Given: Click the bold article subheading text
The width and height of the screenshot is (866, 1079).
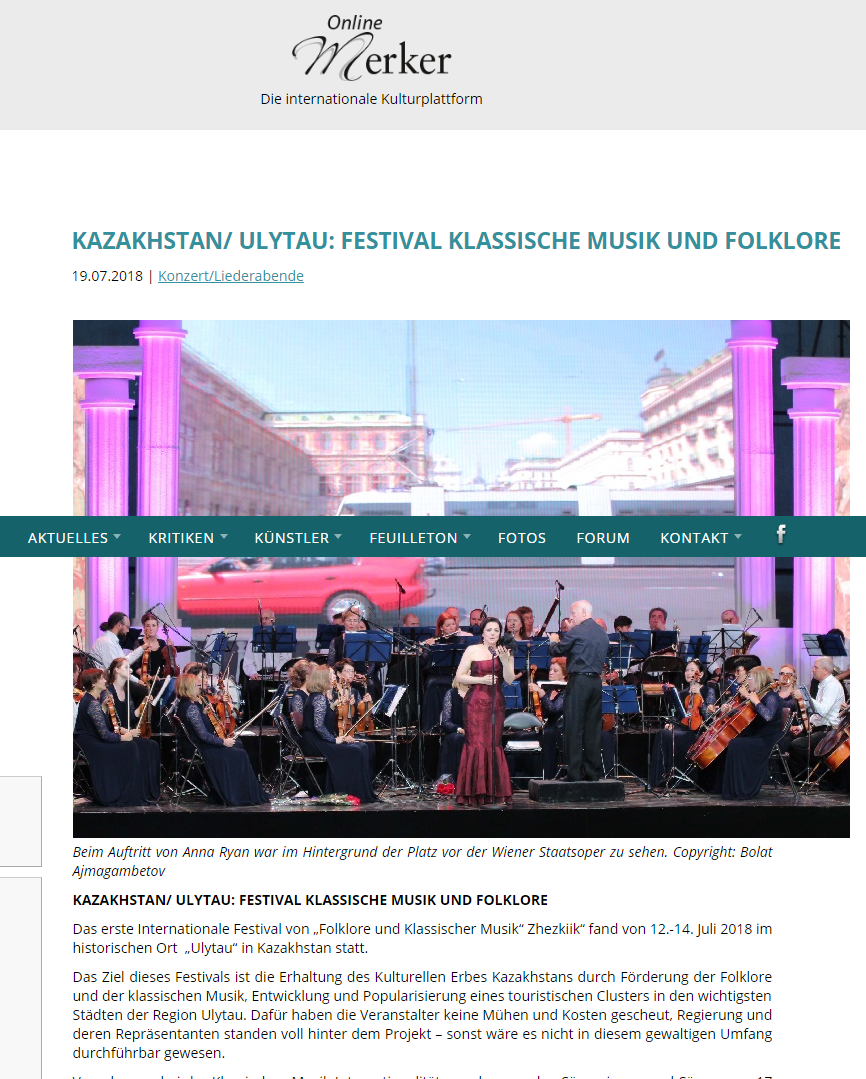Looking at the screenshot, I should (x=310, y=900).
